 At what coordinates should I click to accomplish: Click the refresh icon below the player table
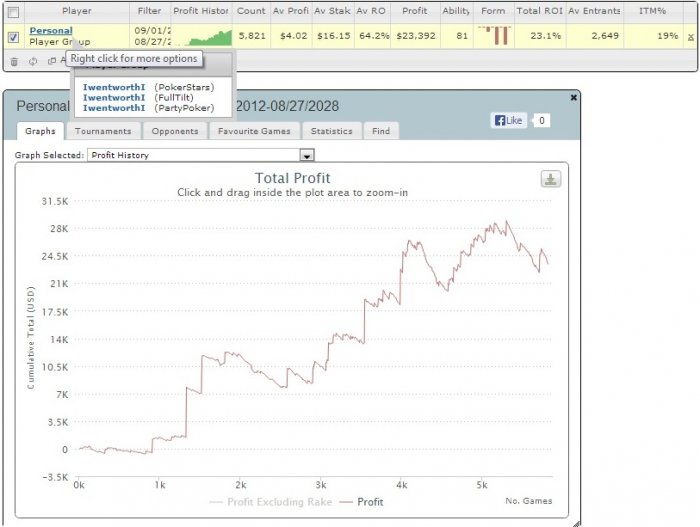point(33,61)
